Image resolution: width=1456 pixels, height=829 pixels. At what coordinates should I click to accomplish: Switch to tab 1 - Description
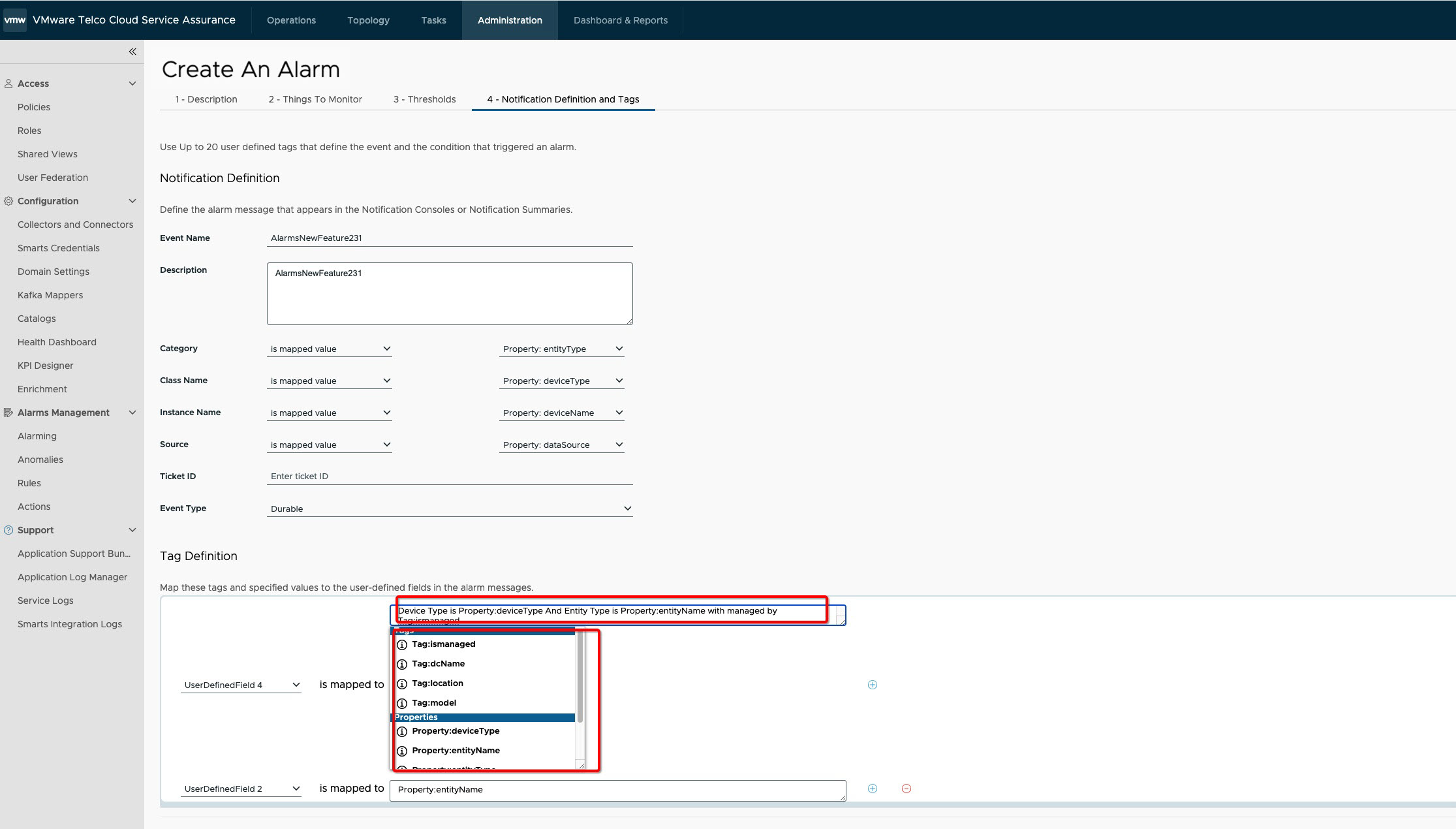(x=206, y=99)
